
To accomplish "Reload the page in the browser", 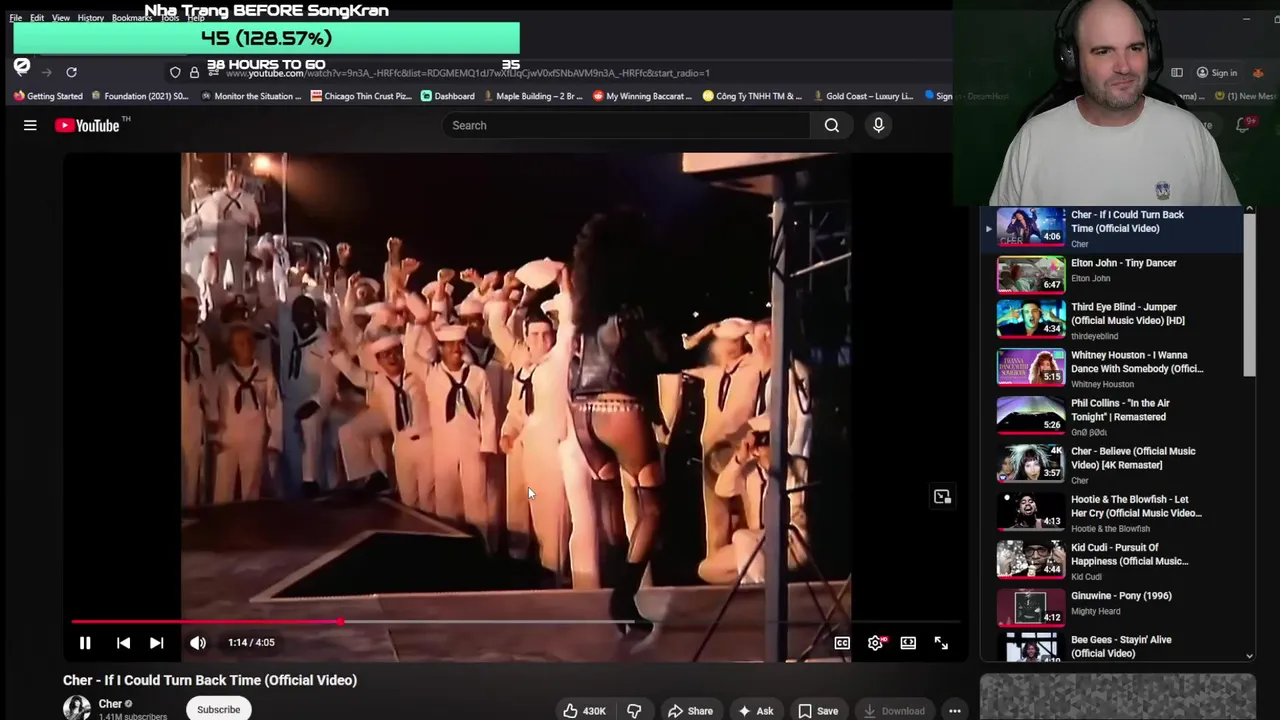I will [71, 72].
